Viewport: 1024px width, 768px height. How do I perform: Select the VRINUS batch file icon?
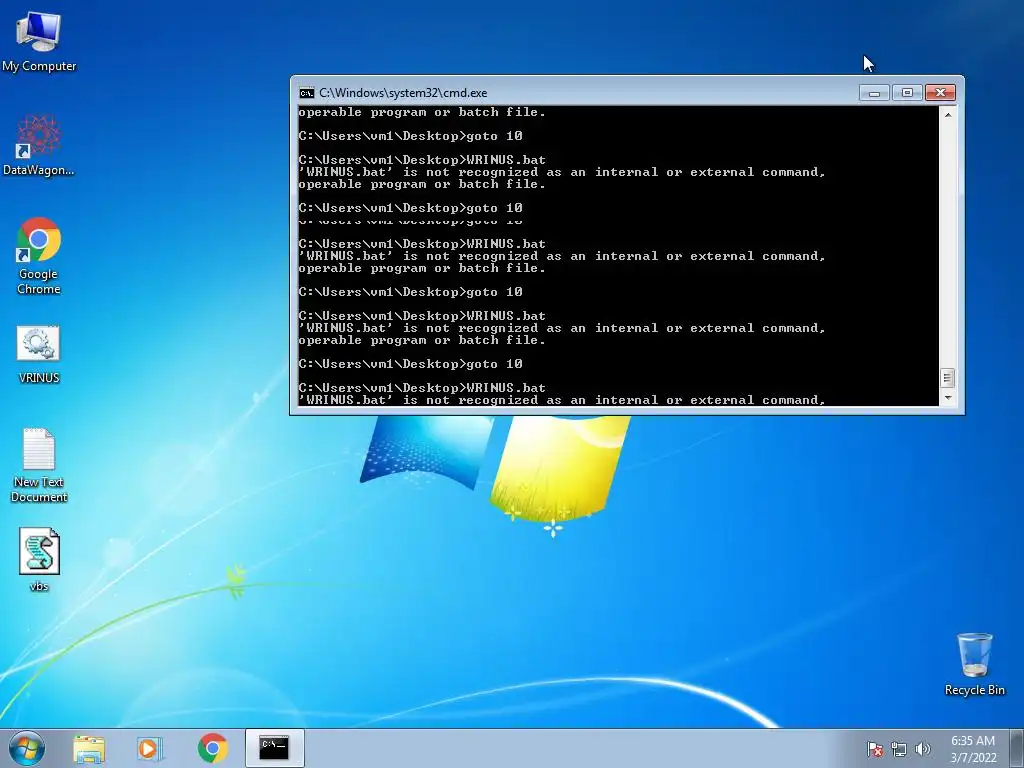(39, 354)
